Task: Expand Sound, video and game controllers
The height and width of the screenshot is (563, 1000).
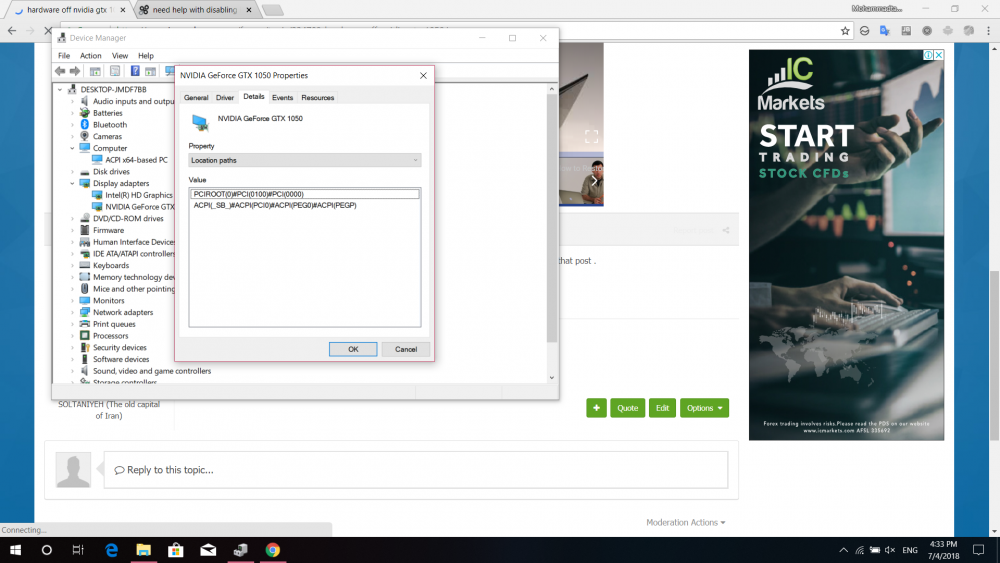Action: 72,371
